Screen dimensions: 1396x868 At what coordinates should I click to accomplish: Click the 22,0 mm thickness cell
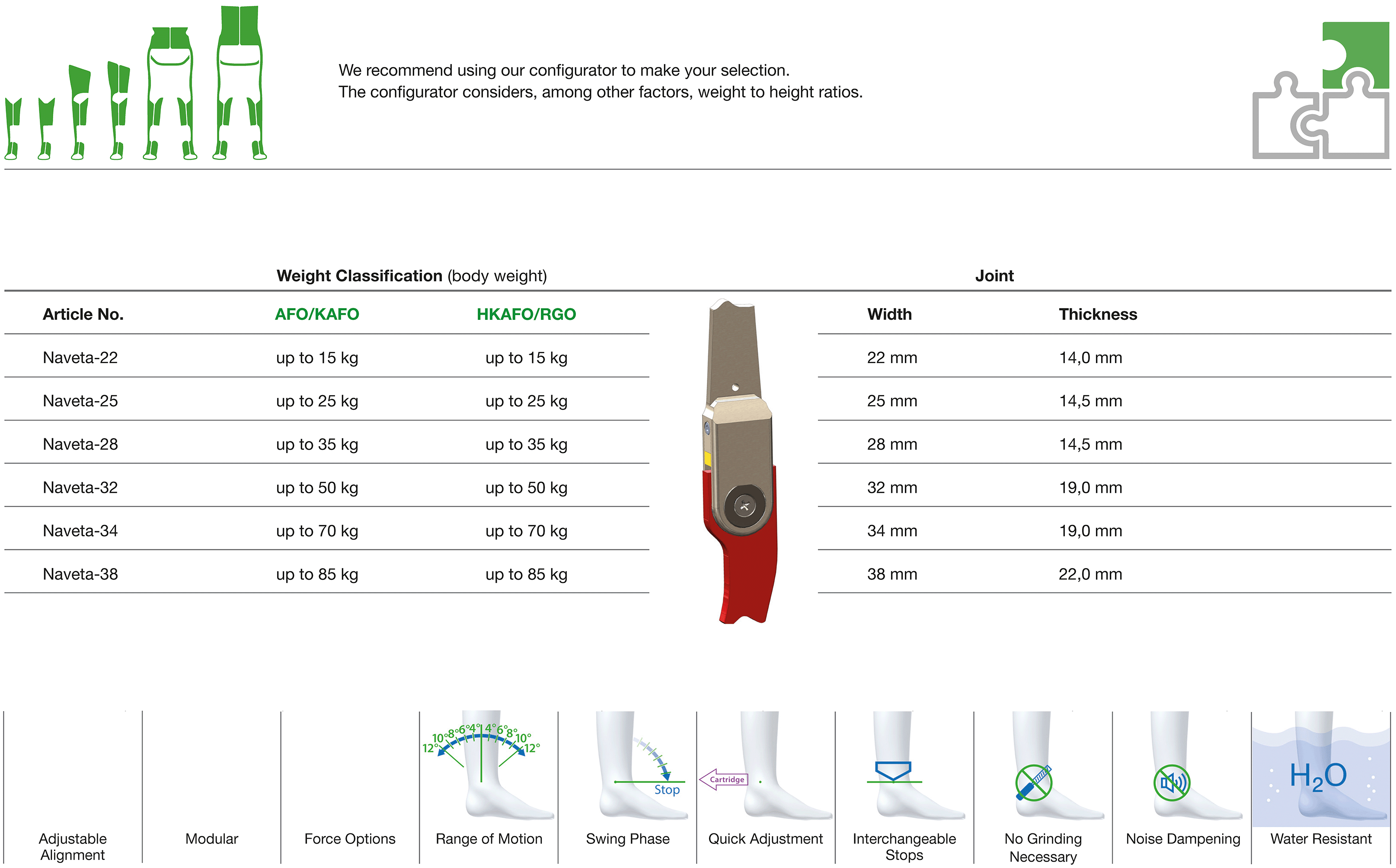tap(1091, 574)
